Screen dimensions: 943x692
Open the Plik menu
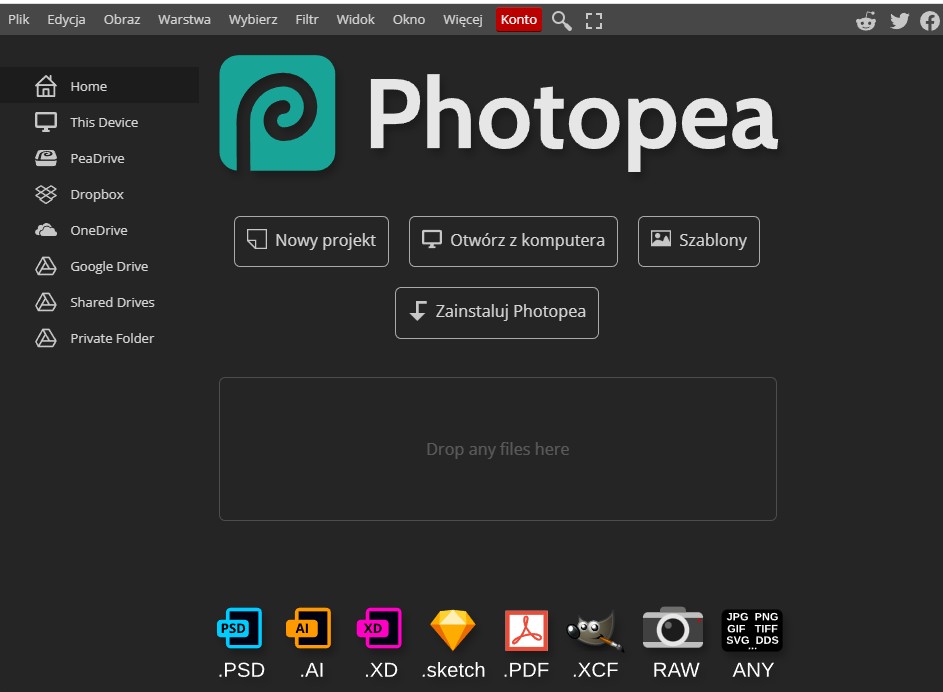tap(18, 18)
